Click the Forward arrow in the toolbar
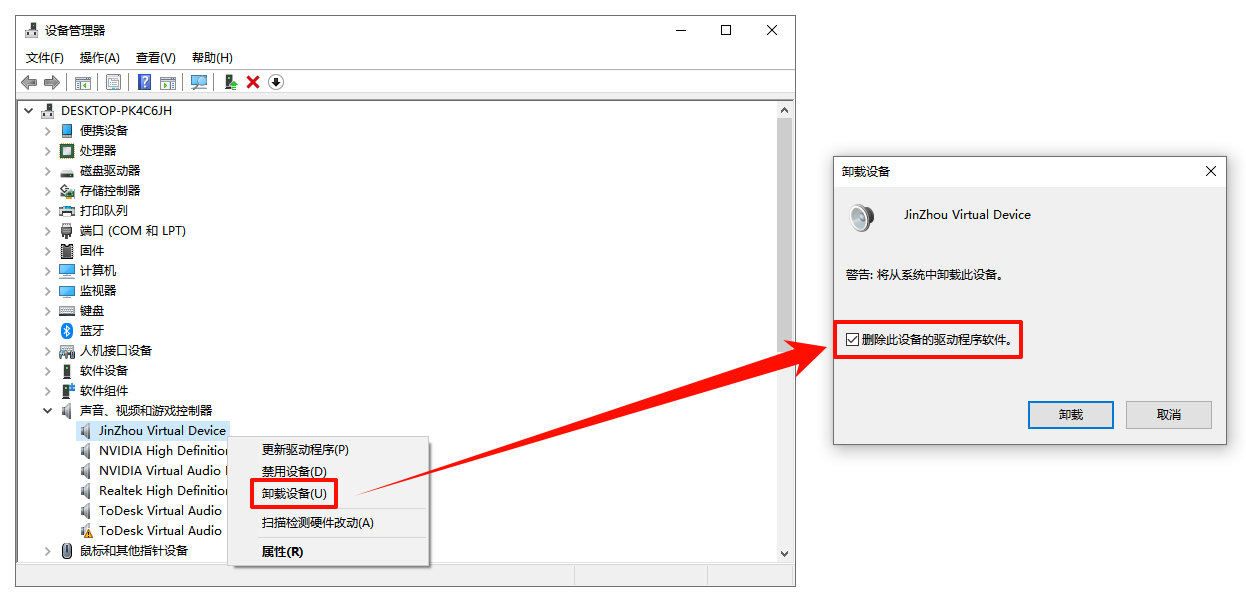 click(52, 82)
